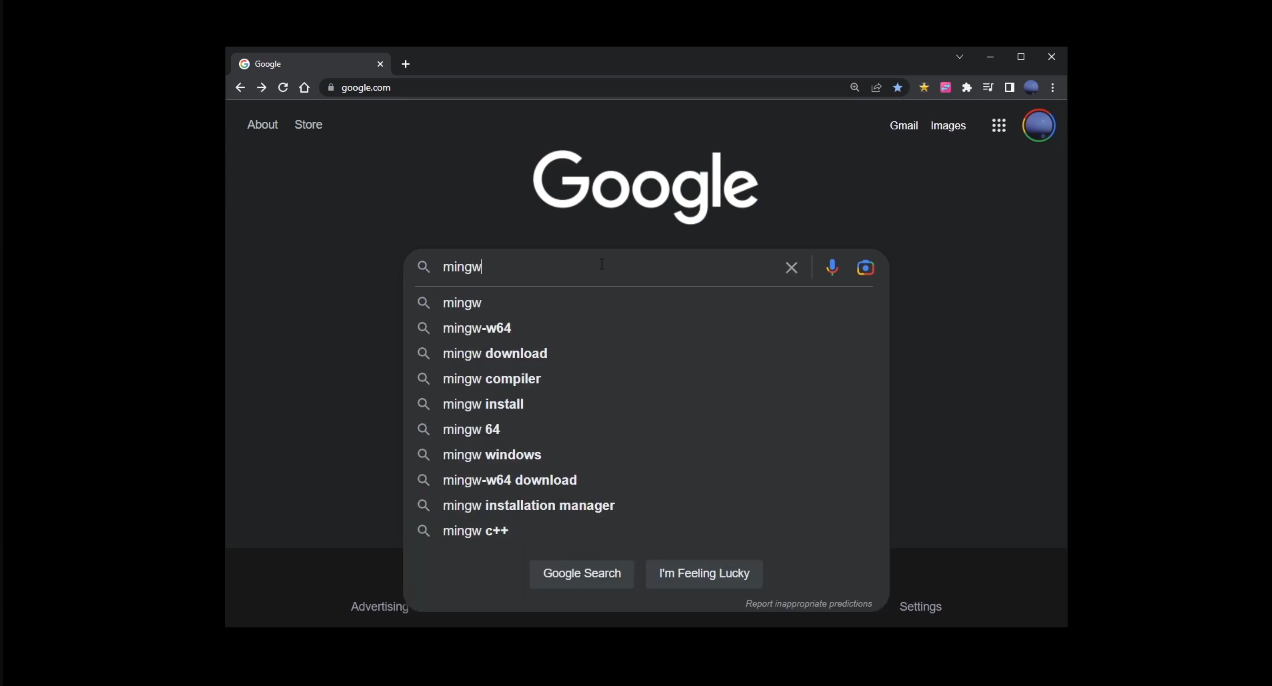Open the Chrome three-dot menu
The height and width of the screenshot is (686, 1272).
point(1051,87)
